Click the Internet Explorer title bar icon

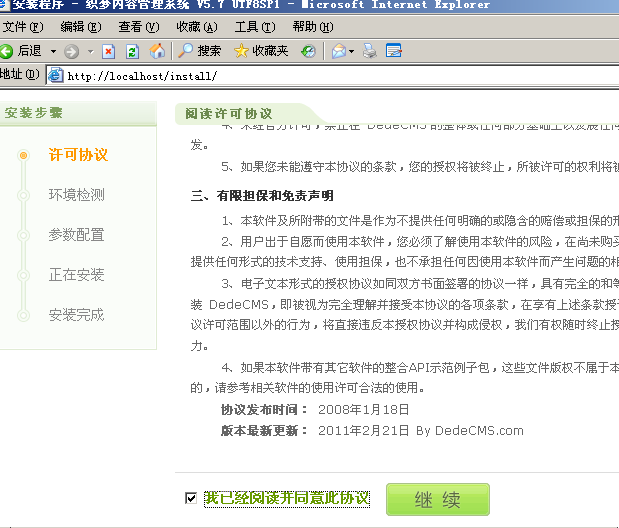[x=4, y=4]
